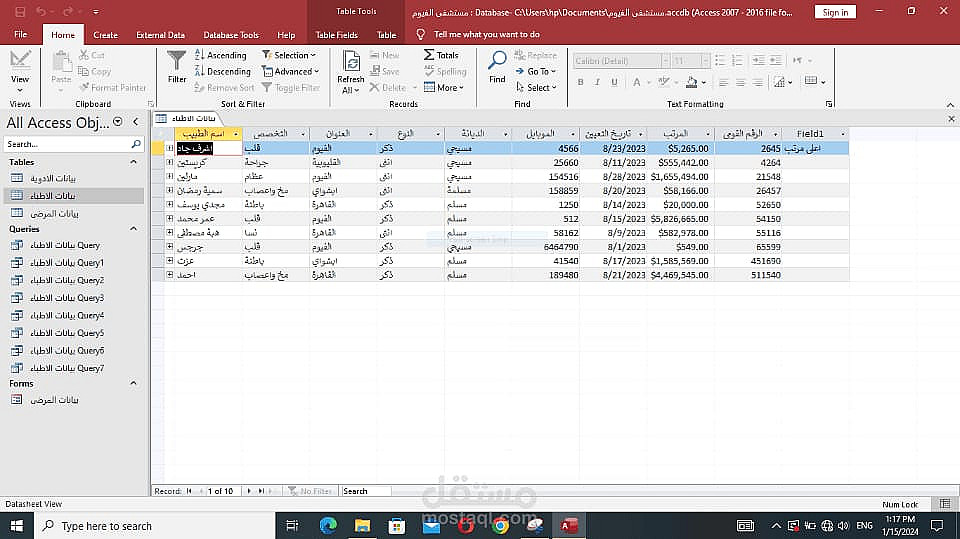This screenshot has height=539, width=960.
Task: Click cell with value 511540
Action: pos(748,275)
